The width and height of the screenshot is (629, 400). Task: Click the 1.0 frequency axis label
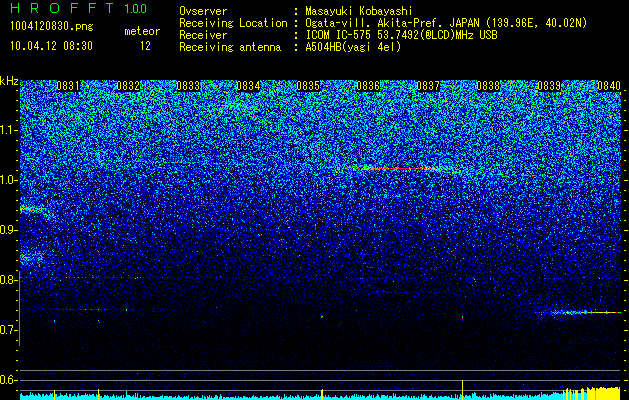(8, 180)
